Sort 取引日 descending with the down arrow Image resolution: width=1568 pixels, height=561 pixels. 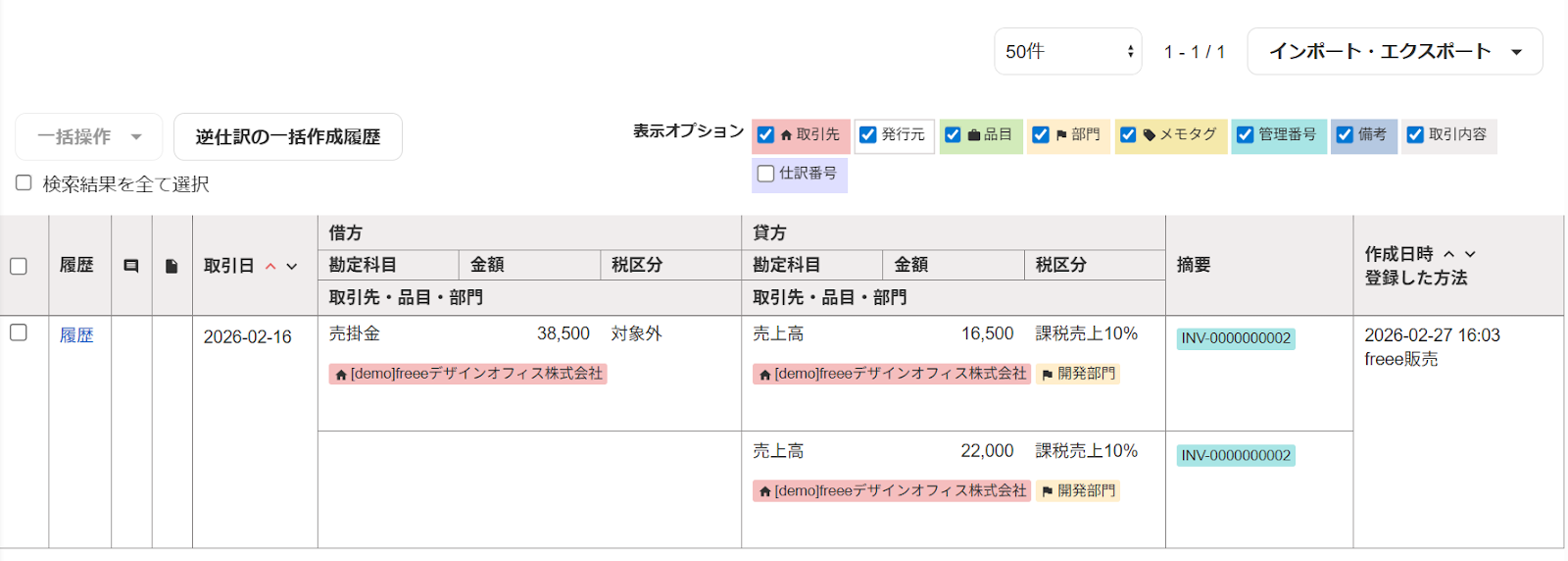click(x=292, y=266)
